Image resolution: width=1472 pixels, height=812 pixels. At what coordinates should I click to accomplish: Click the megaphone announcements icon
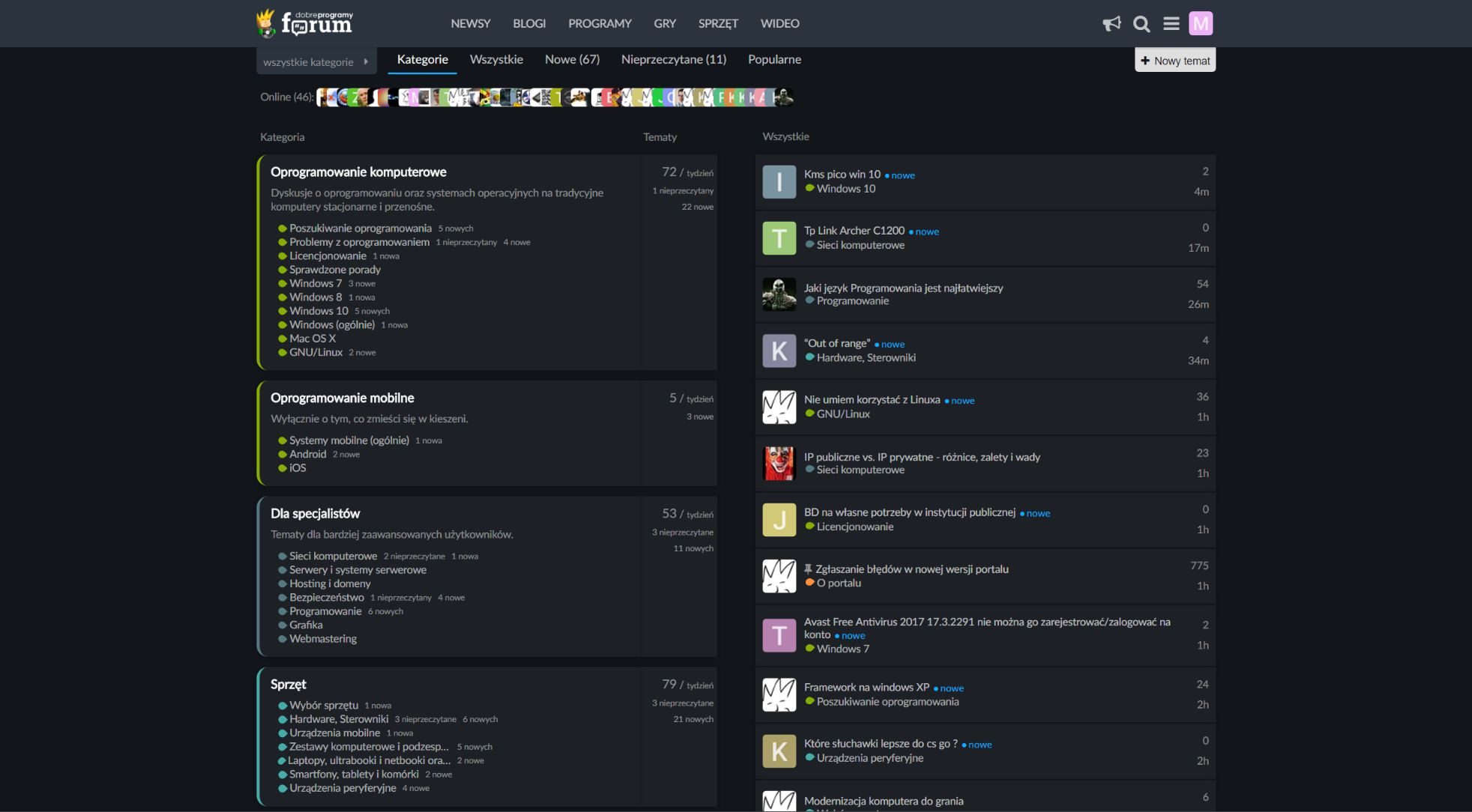[x=1111, y=24]
